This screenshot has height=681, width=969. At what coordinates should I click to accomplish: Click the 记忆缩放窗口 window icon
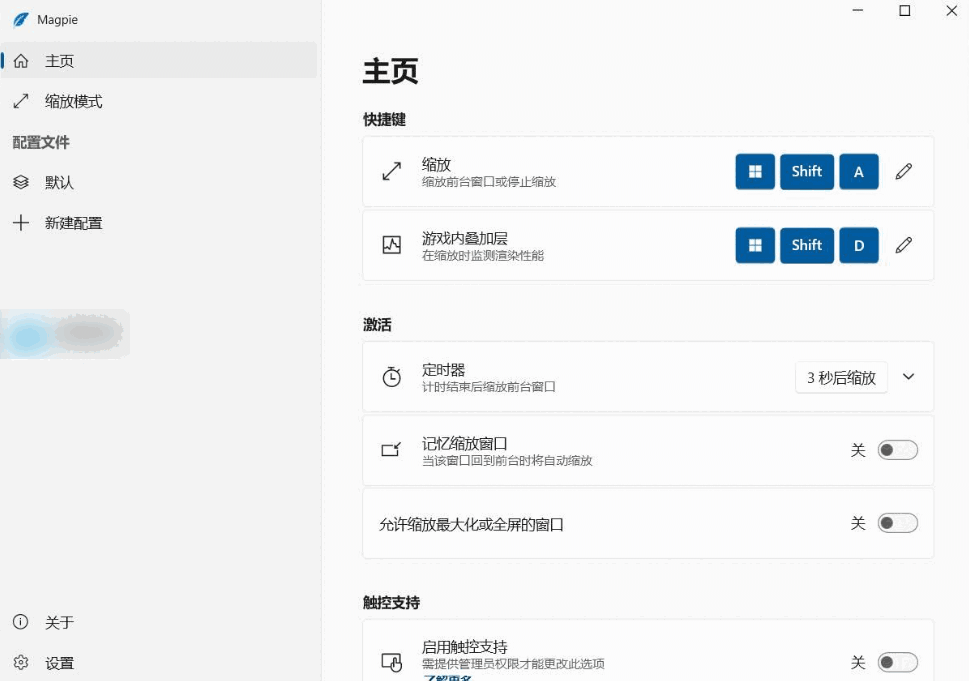pyautogui.click(x=392, y=450)
